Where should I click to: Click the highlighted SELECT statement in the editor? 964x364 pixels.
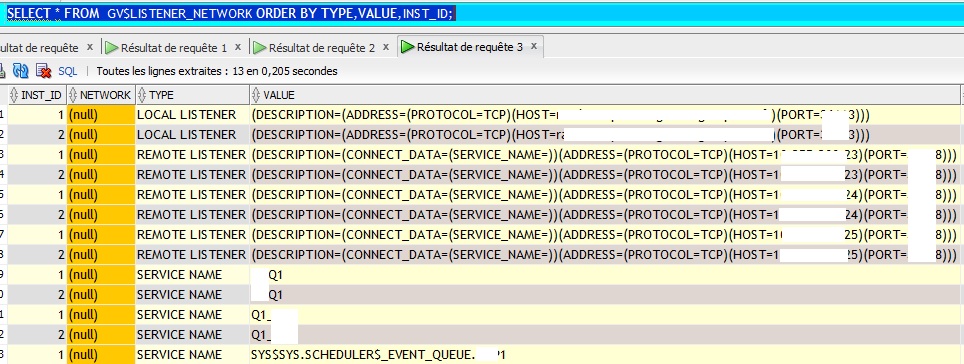click(x=231, y=14)
